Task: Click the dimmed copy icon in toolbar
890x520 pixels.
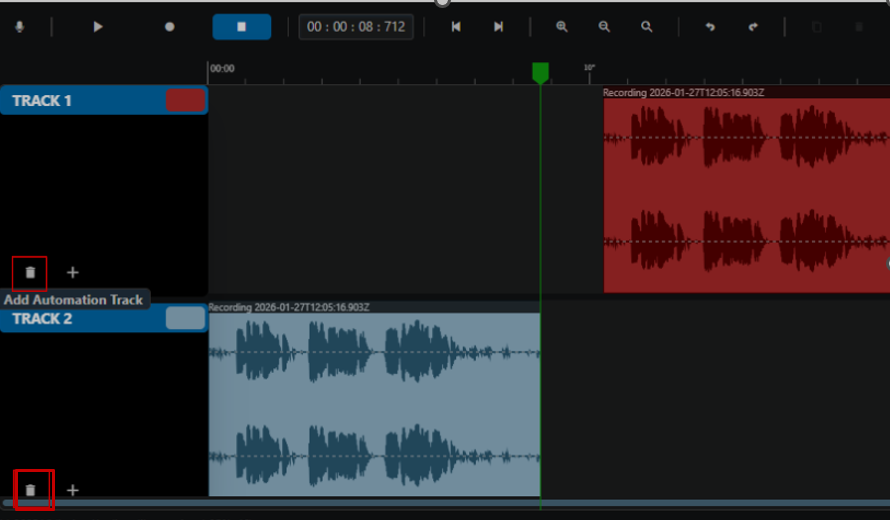Action: click(x=817, y=27)
